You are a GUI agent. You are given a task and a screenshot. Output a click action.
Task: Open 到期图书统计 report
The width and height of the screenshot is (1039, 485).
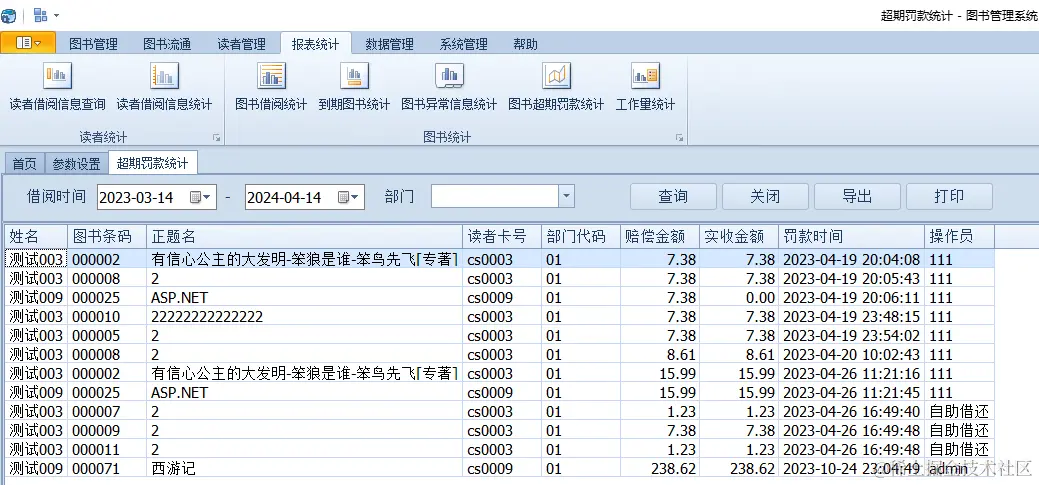click(x=354, y=86)
